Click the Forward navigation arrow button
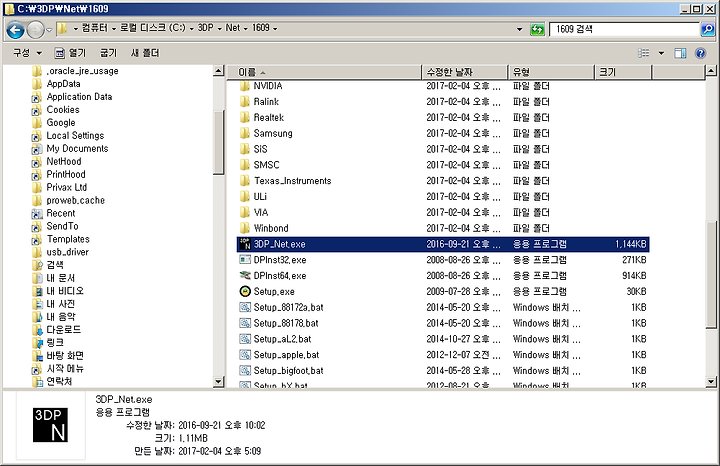Viewport: 720px width, 466px height. (35, 30)
